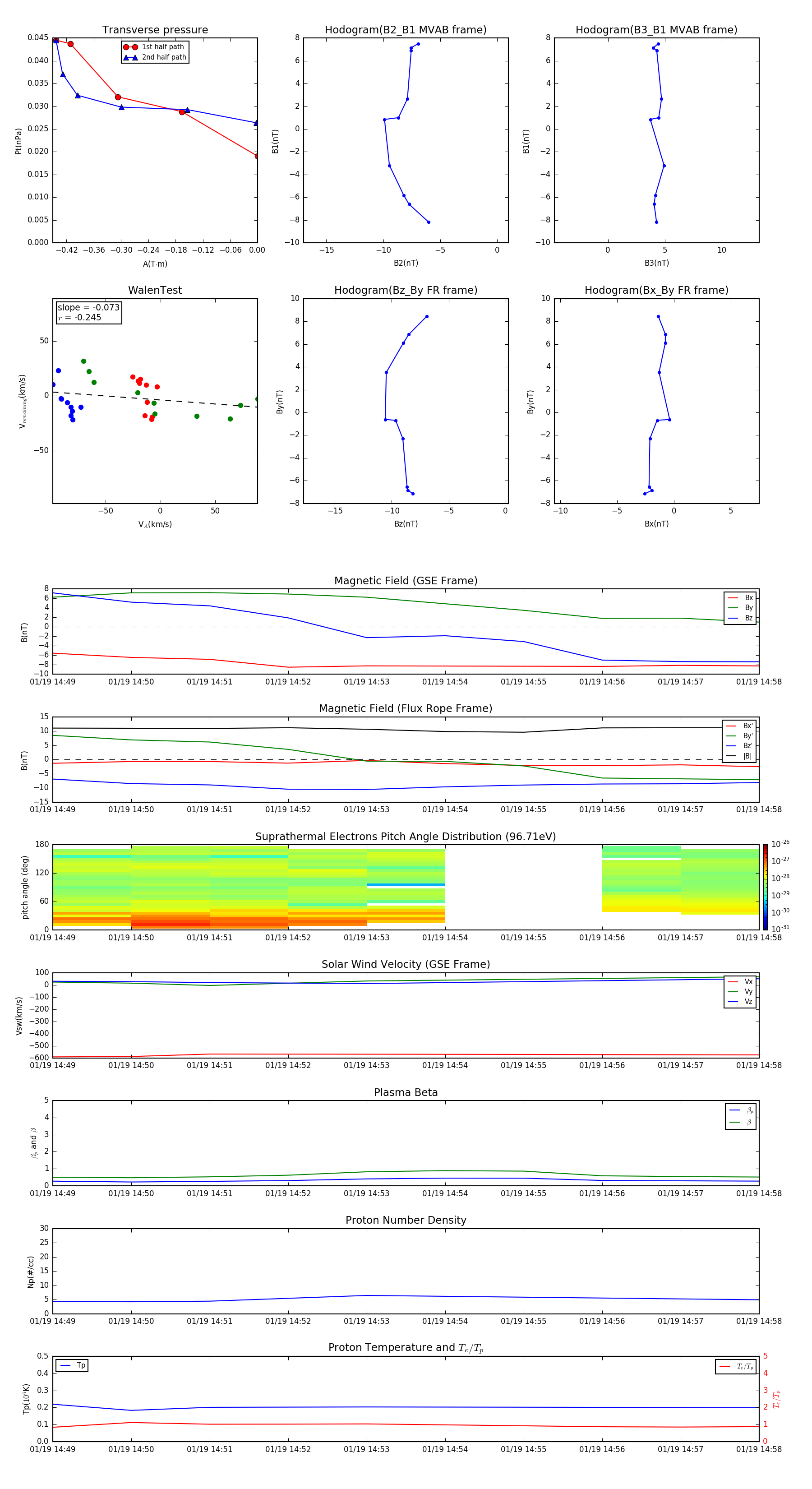The height and width of the screenshot is (1489, 812).
Task: Click the By' legend entry in Flux Rope panel
Action: [740, 736]
